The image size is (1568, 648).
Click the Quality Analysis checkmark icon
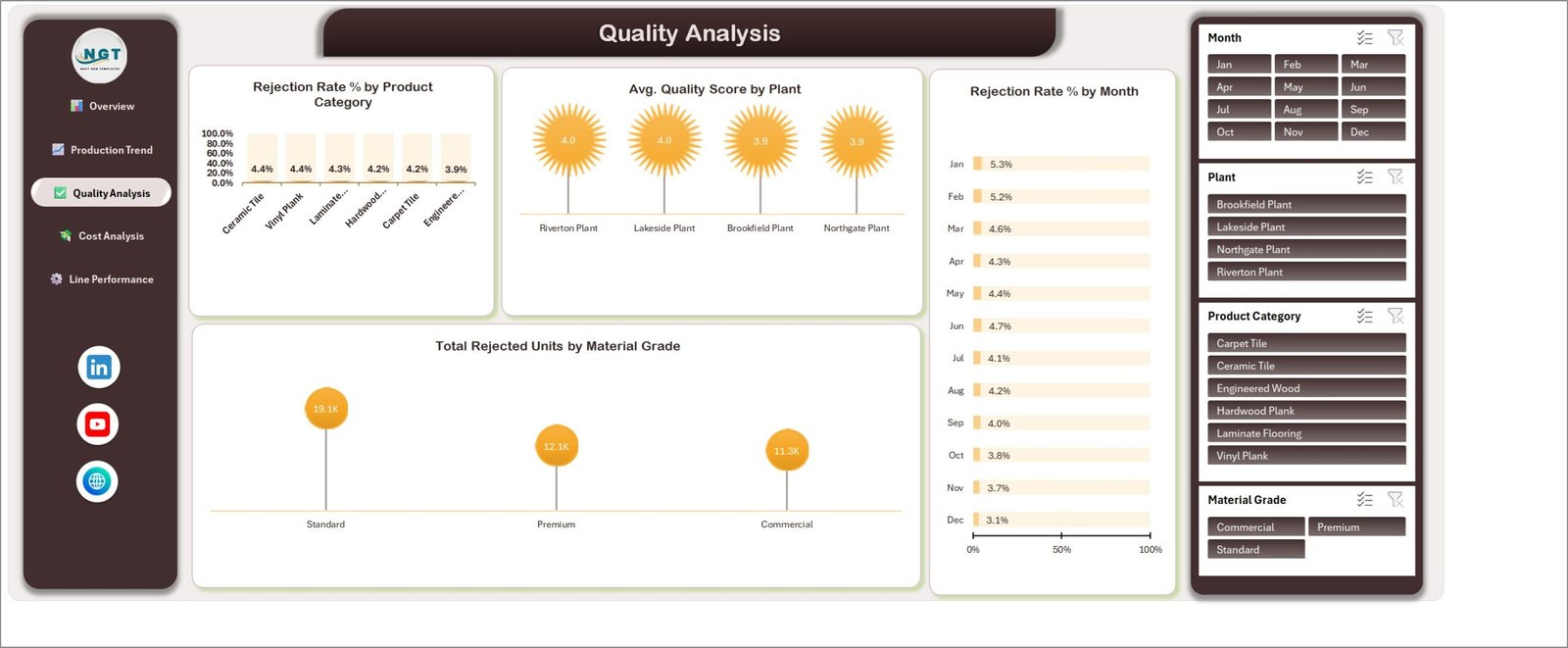tap(60, 193)
